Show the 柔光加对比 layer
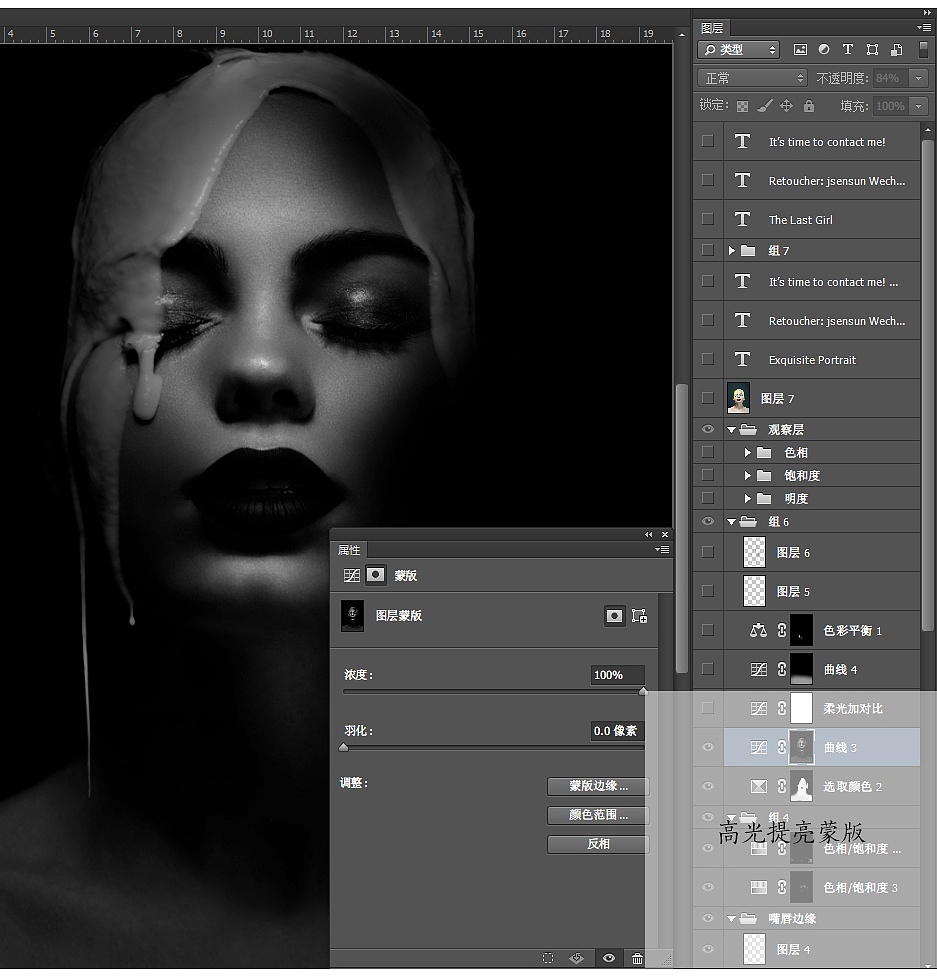This screenshot has width=937, height=976. click(708, 708)
